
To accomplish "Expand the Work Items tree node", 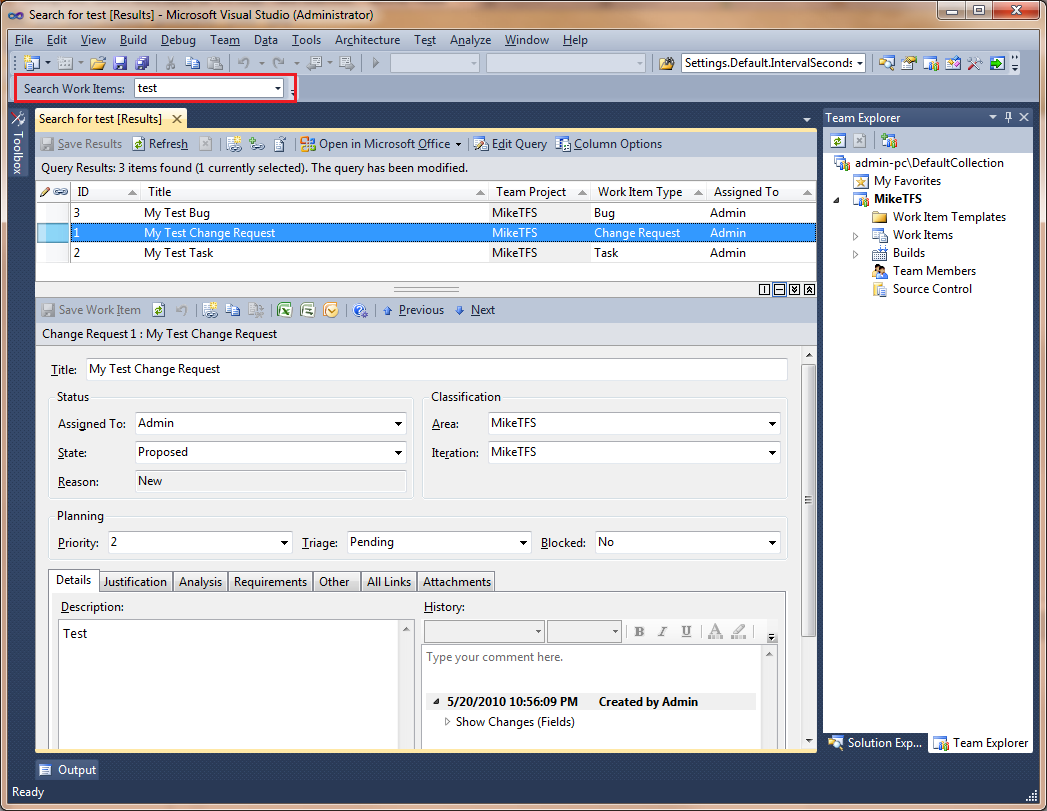I will pos(855,236).
